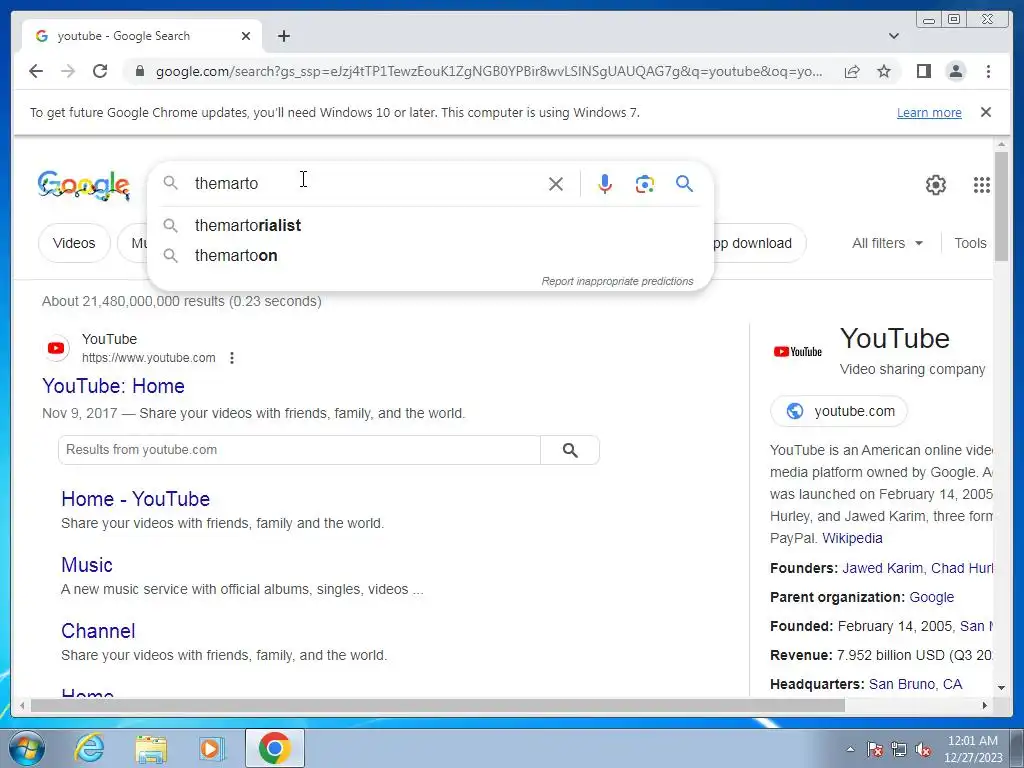Open the Google parent organization link

coord(931,597)
